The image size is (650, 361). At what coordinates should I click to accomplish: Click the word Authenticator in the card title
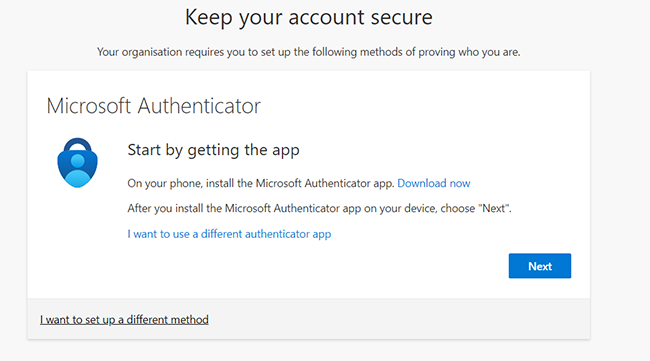point(199,106)
